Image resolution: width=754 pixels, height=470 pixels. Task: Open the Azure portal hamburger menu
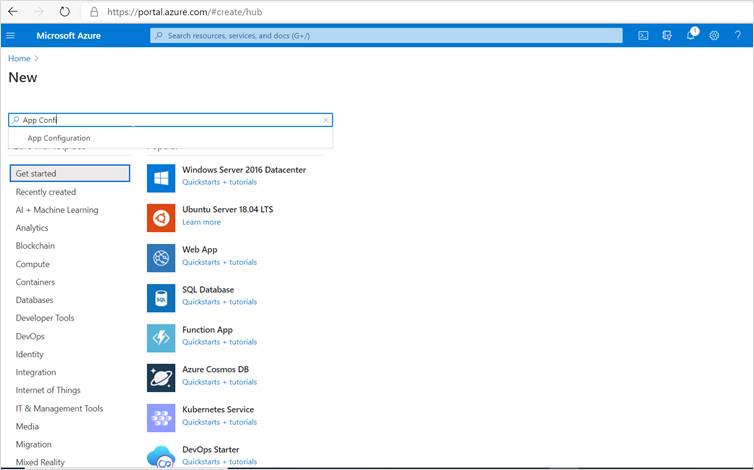click(x=11, y=36)
